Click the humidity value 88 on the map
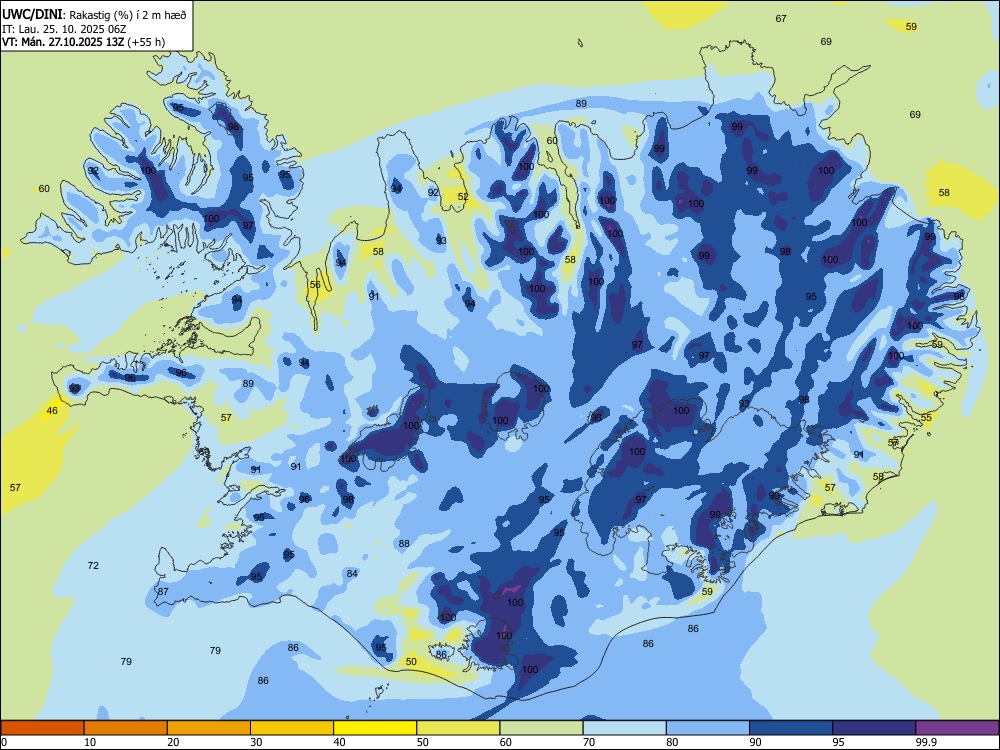 click(404, 543)
